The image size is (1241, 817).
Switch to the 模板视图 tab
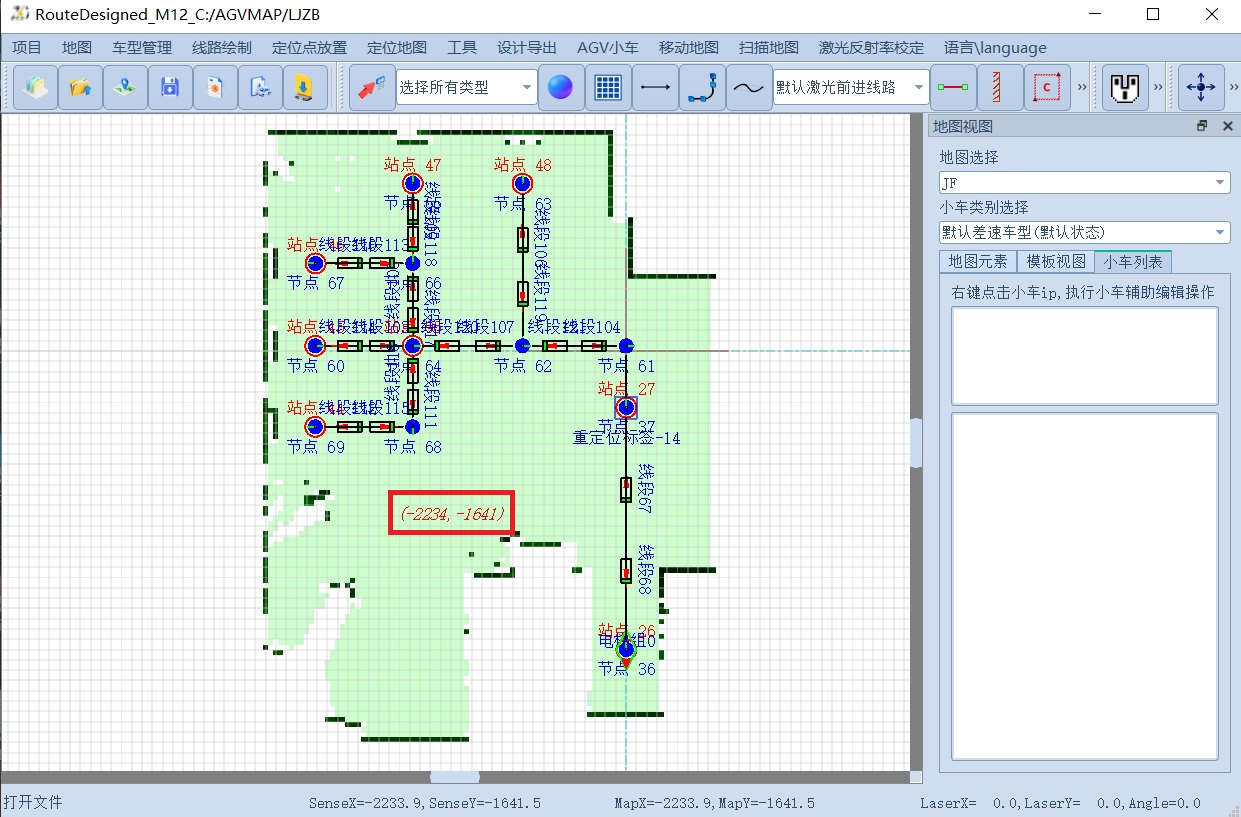pos(1056,262)
